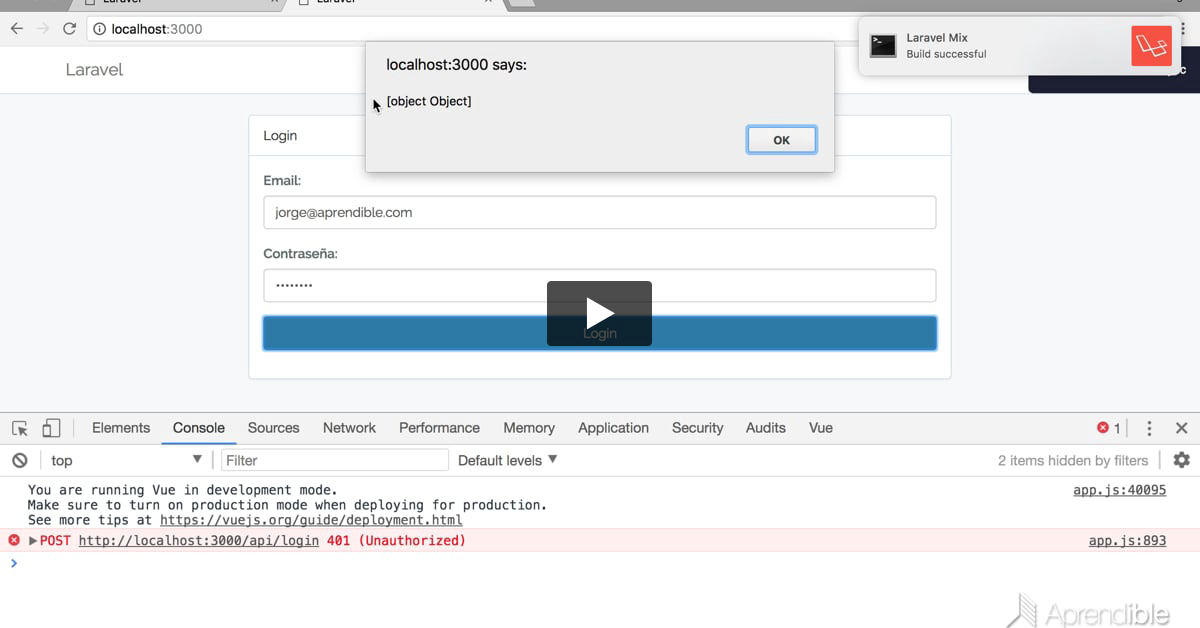The height and width of the screenshot is (628, 1200).
Task: Click '2 items hidden by filters' text
Action: click(1073, 460)
